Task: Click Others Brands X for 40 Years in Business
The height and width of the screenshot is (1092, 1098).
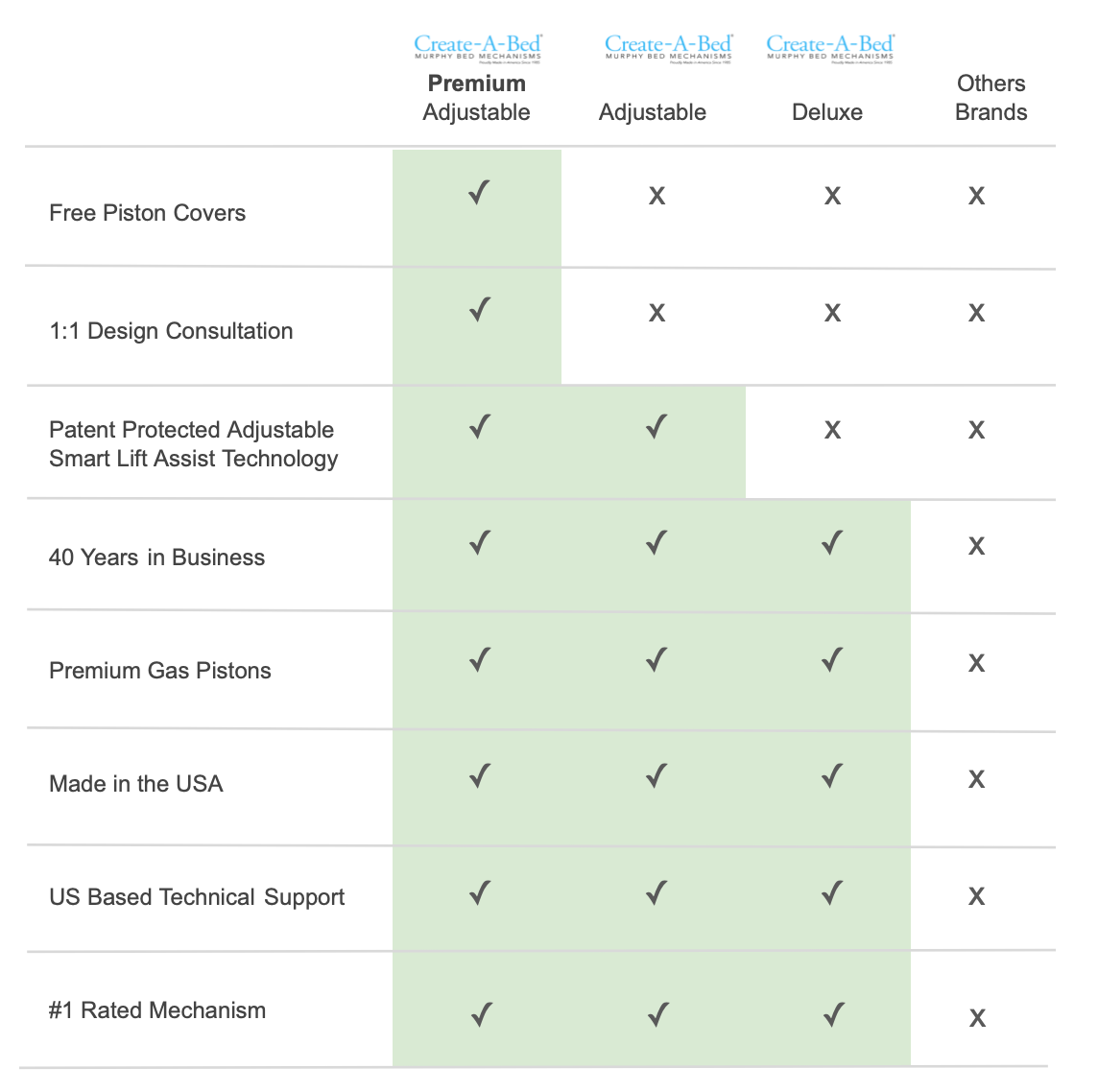Action: (x=976, y=547)
